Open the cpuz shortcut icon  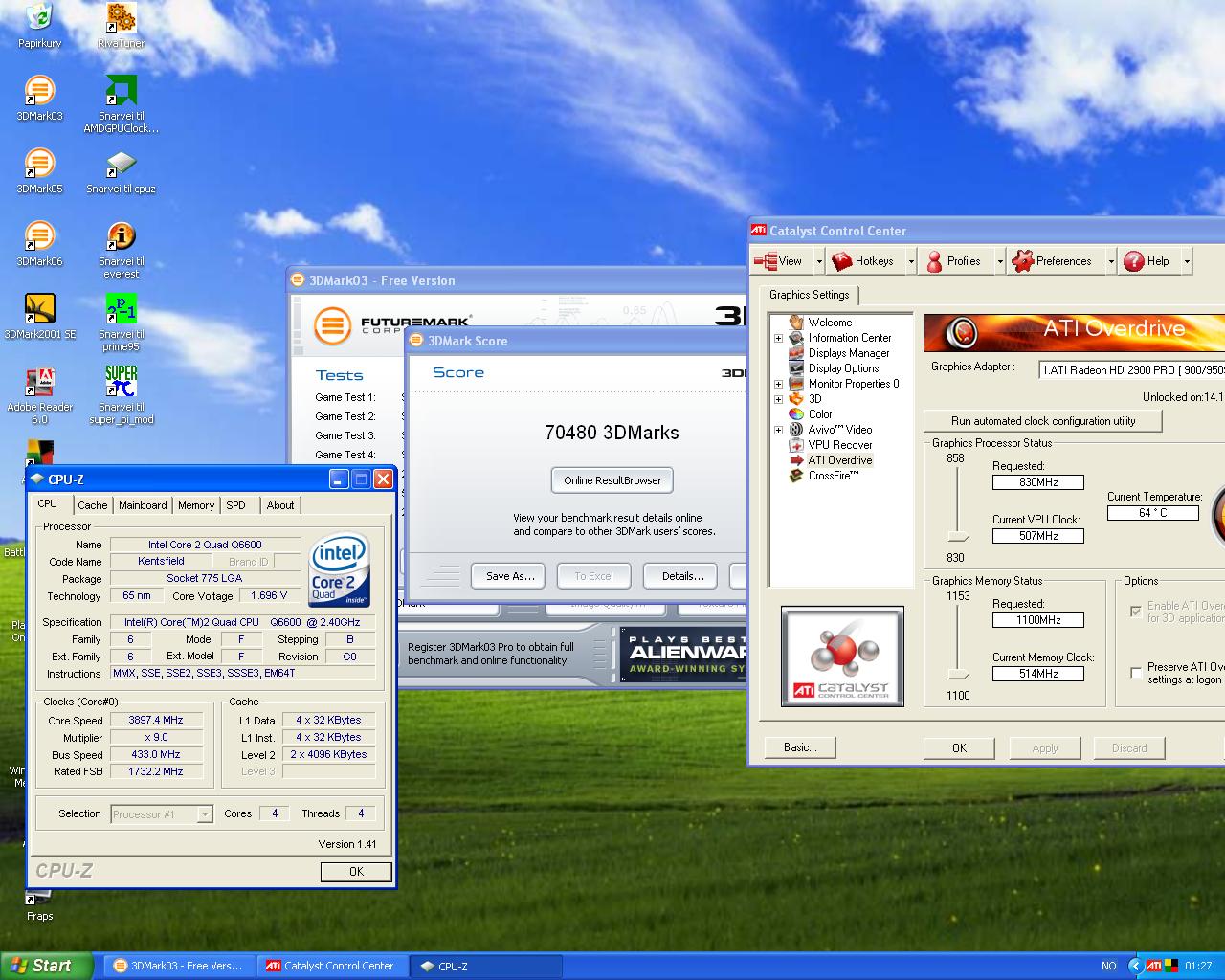(122, 170)
